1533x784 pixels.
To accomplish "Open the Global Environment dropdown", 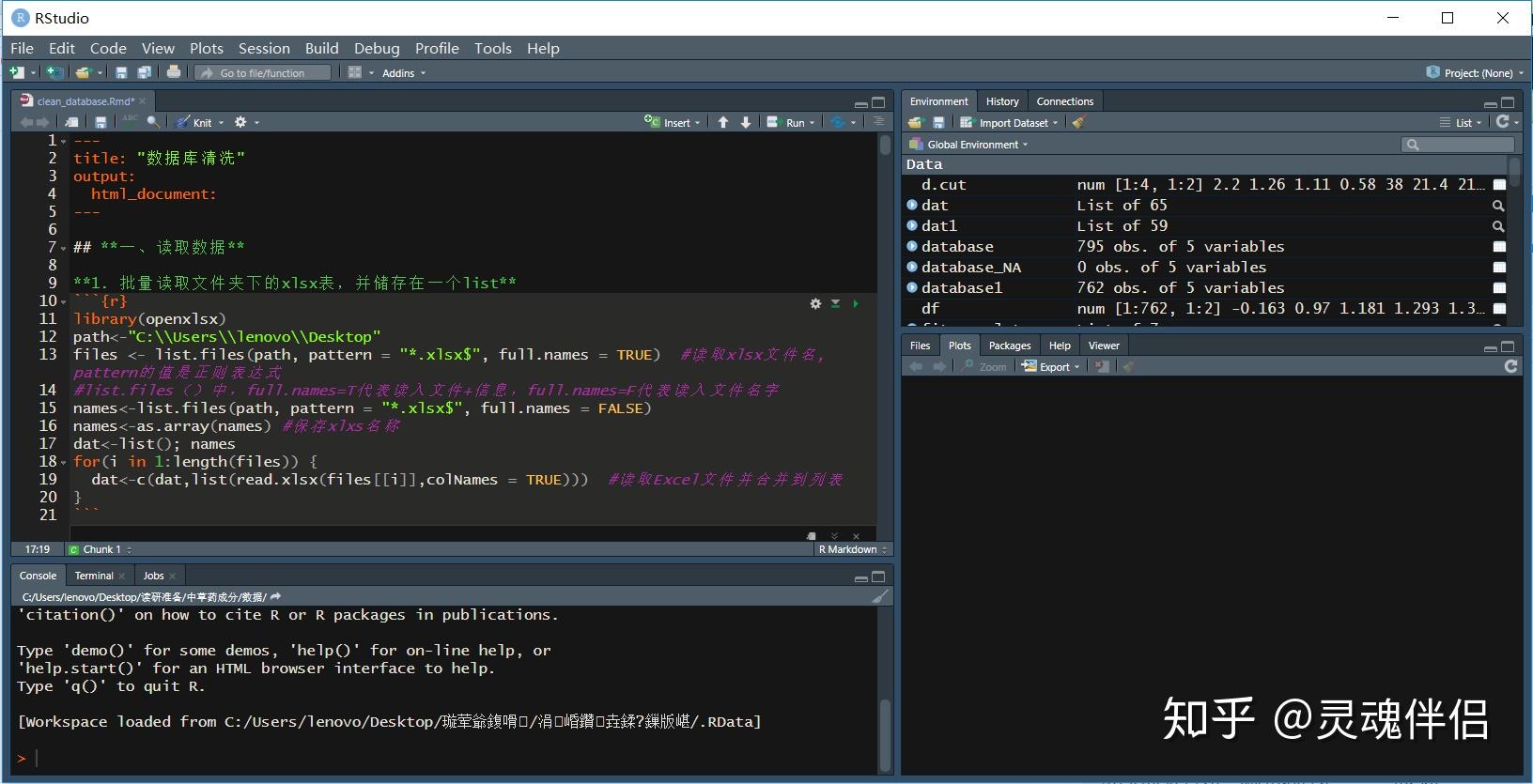I will 975,145.
